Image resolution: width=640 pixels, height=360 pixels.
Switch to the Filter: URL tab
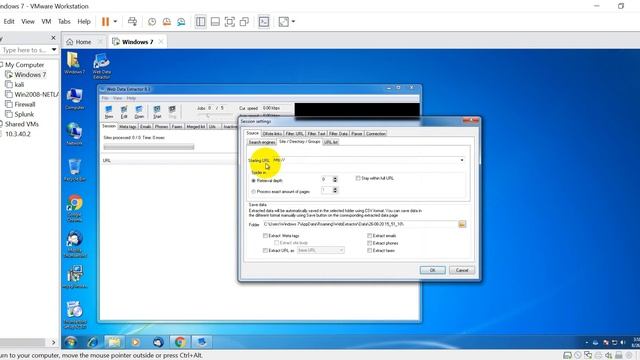coord(295,133)
